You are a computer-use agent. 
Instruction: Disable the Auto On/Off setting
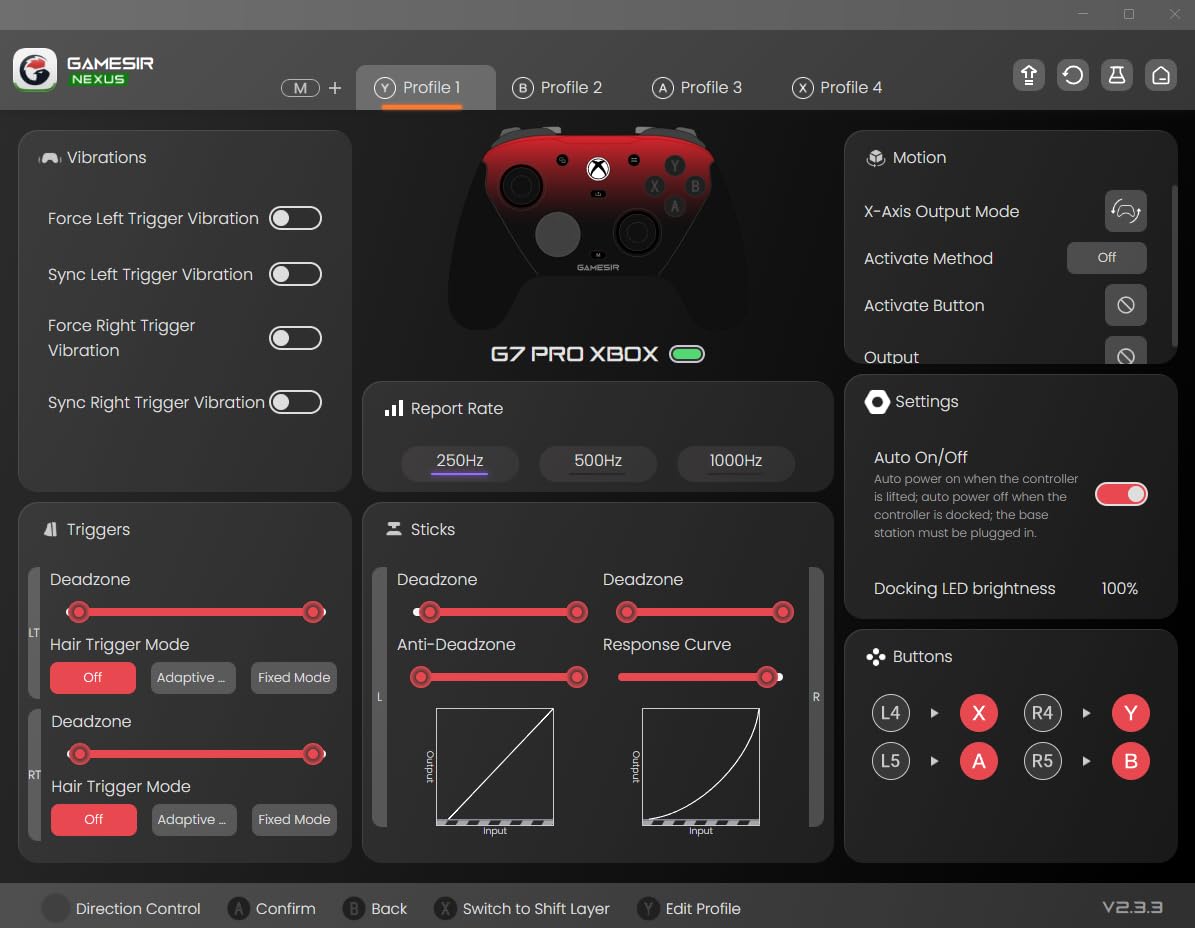point(1121,493)
